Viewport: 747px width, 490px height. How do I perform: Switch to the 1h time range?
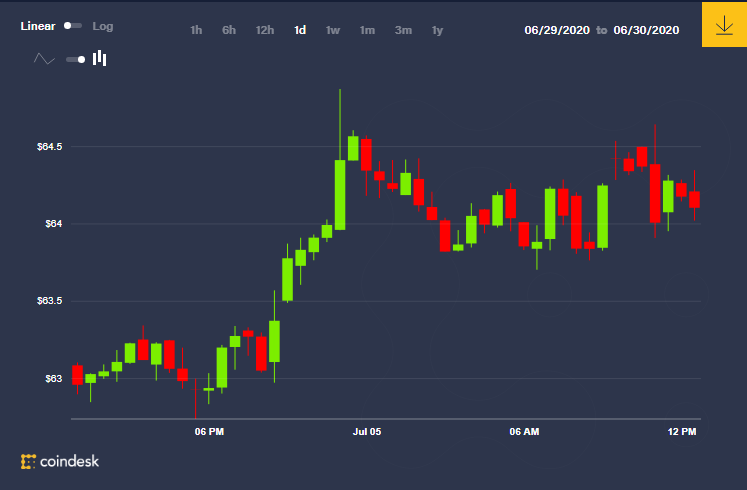196,30
